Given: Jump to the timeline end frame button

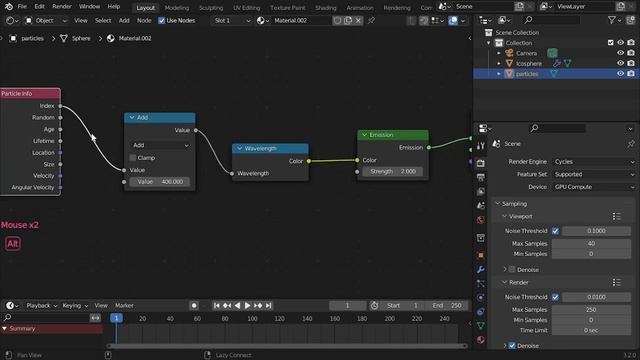Looking at the screenshot, I should pyautogui.click(x=269, y=305).
